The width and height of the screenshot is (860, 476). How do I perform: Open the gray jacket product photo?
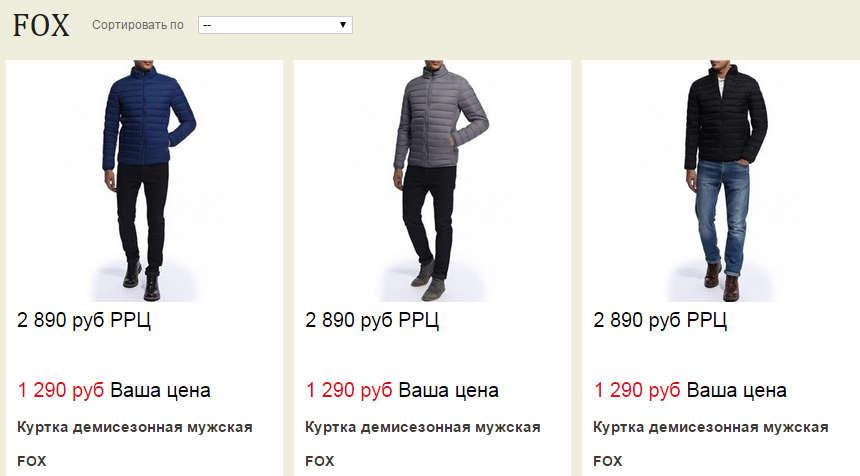pyautogui.click(x=432, y=181)
